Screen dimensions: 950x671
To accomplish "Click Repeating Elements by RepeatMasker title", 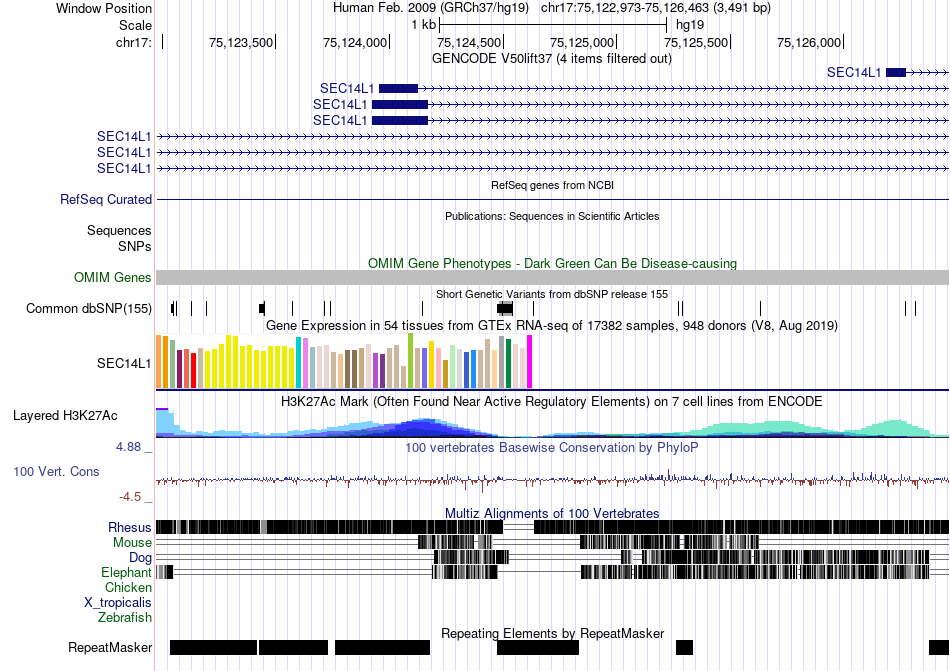I will coord(553,633).
